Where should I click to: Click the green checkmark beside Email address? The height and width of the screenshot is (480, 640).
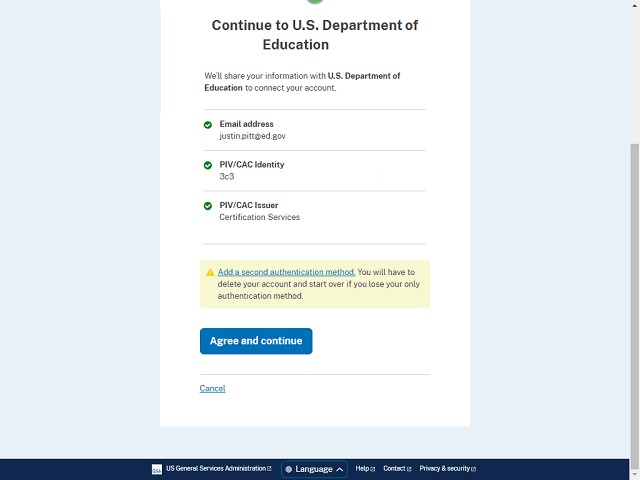point(208,125)
